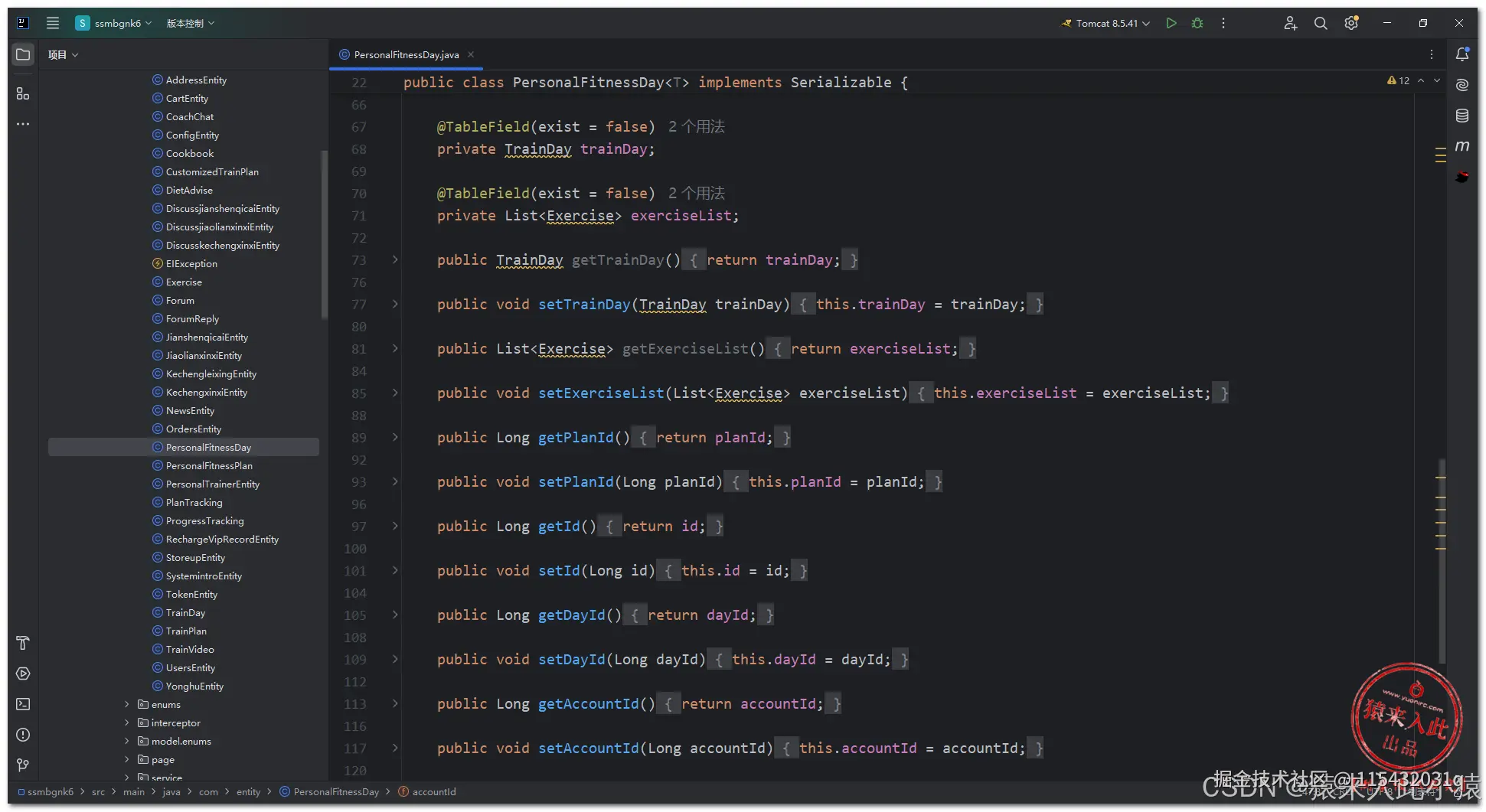Select YonghuEntity class in tree
The image size is (1486, 812).
point(194,686)
